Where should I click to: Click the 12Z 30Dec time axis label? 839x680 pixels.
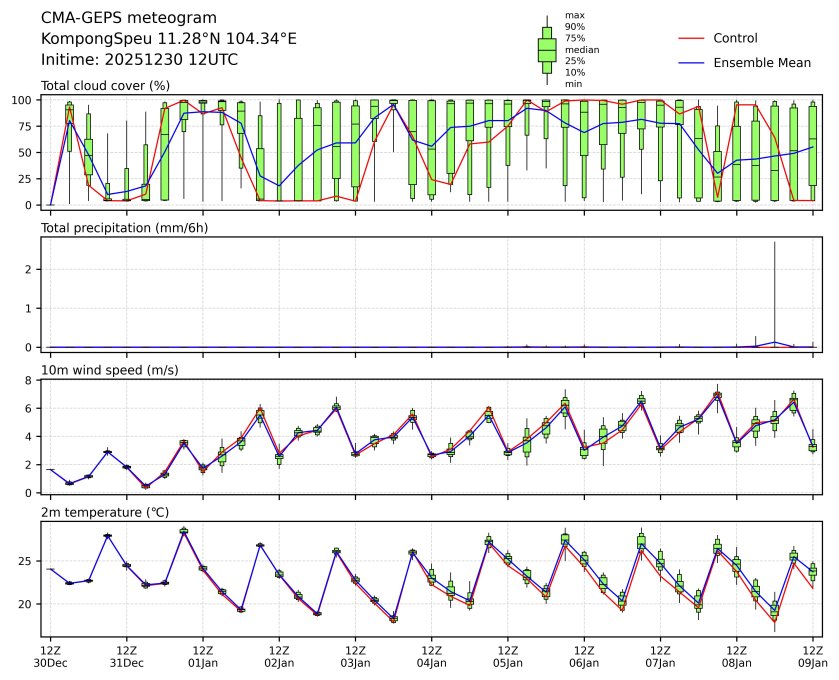[x=50, y=656]
